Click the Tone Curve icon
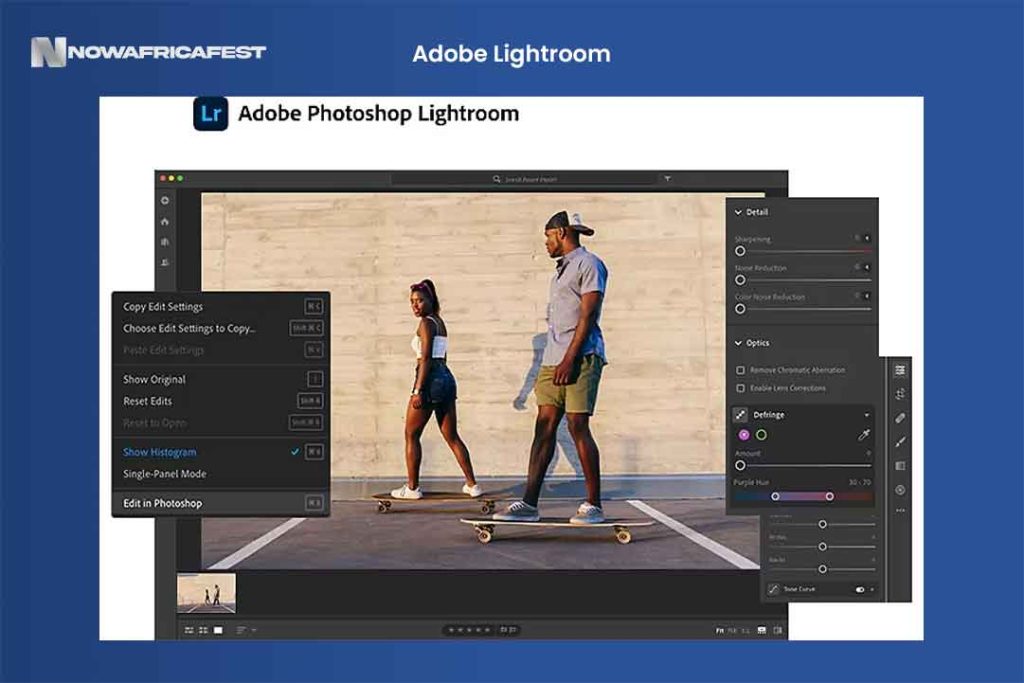This screenshot has height=683, width=1024. [x=773, y=589]
